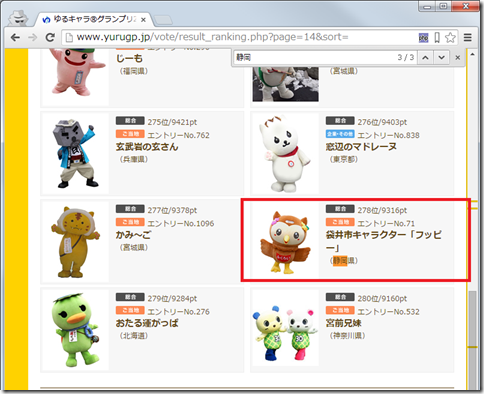
Task: Open the Chrome hamburger menu
Action: click(x=468, y=37)
